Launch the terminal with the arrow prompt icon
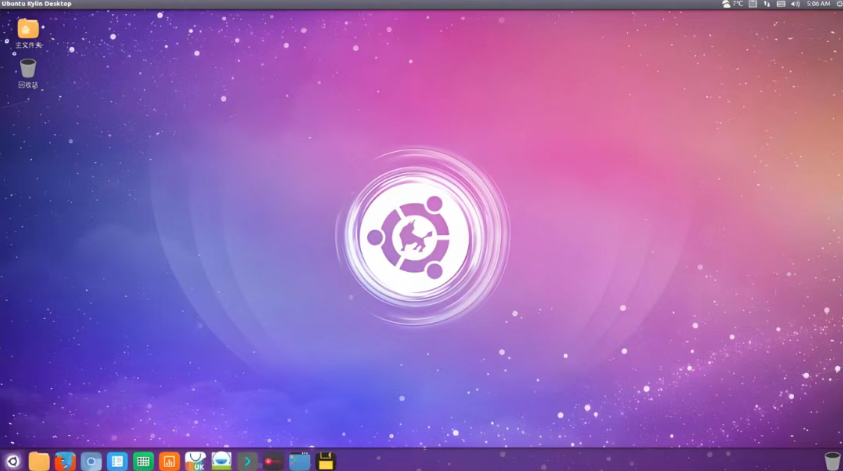843x471 pixels. (247, 461)
